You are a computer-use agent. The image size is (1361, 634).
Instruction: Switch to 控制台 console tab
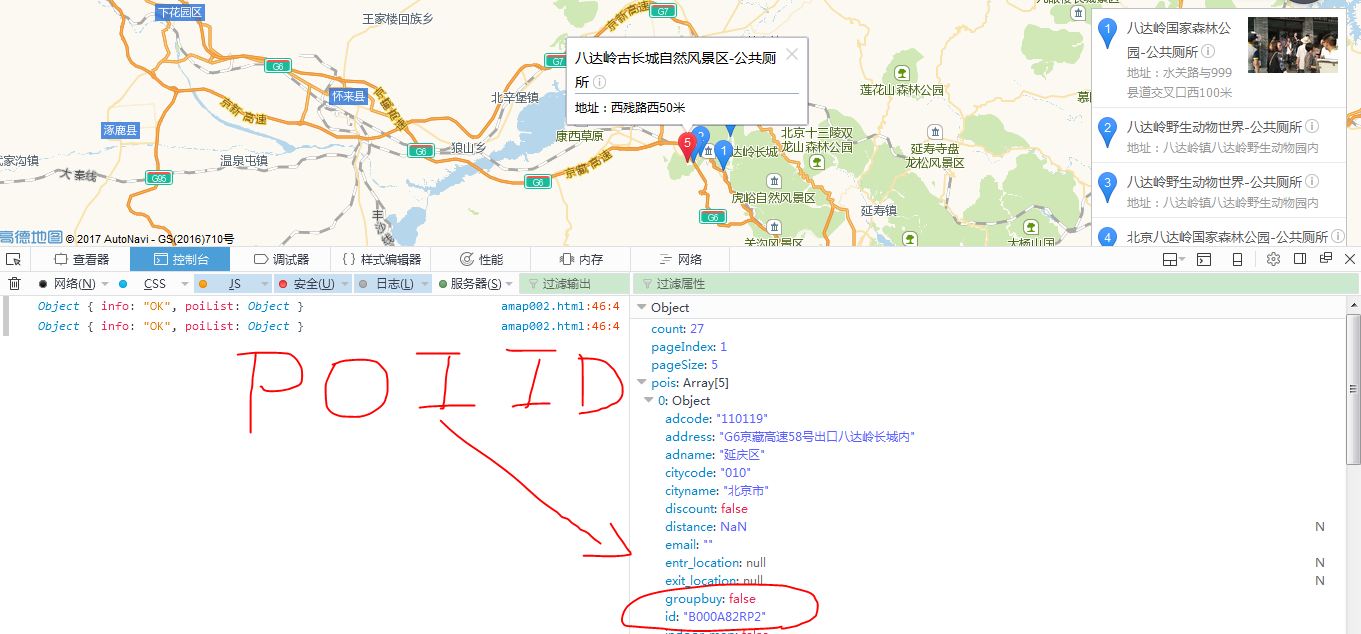tap(180, 259)
